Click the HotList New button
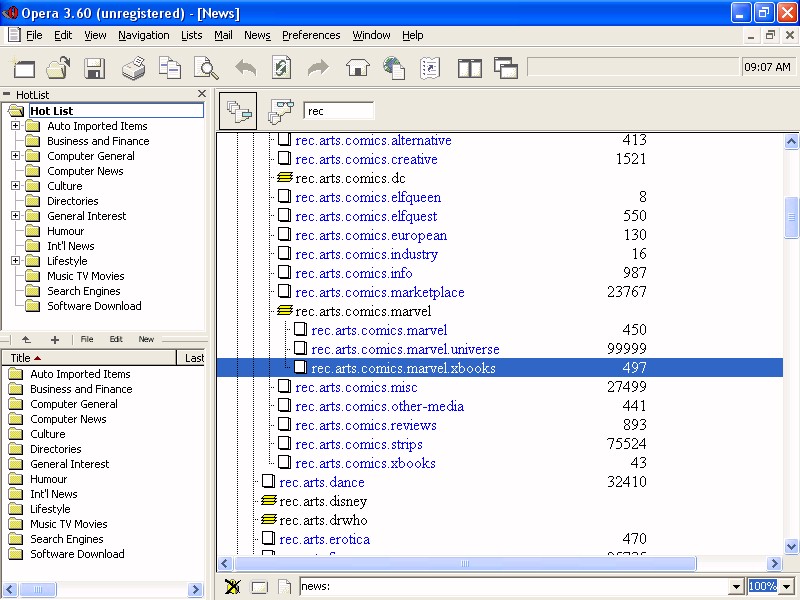The width and height of the screenshot is (800, 600). (146, 339)
